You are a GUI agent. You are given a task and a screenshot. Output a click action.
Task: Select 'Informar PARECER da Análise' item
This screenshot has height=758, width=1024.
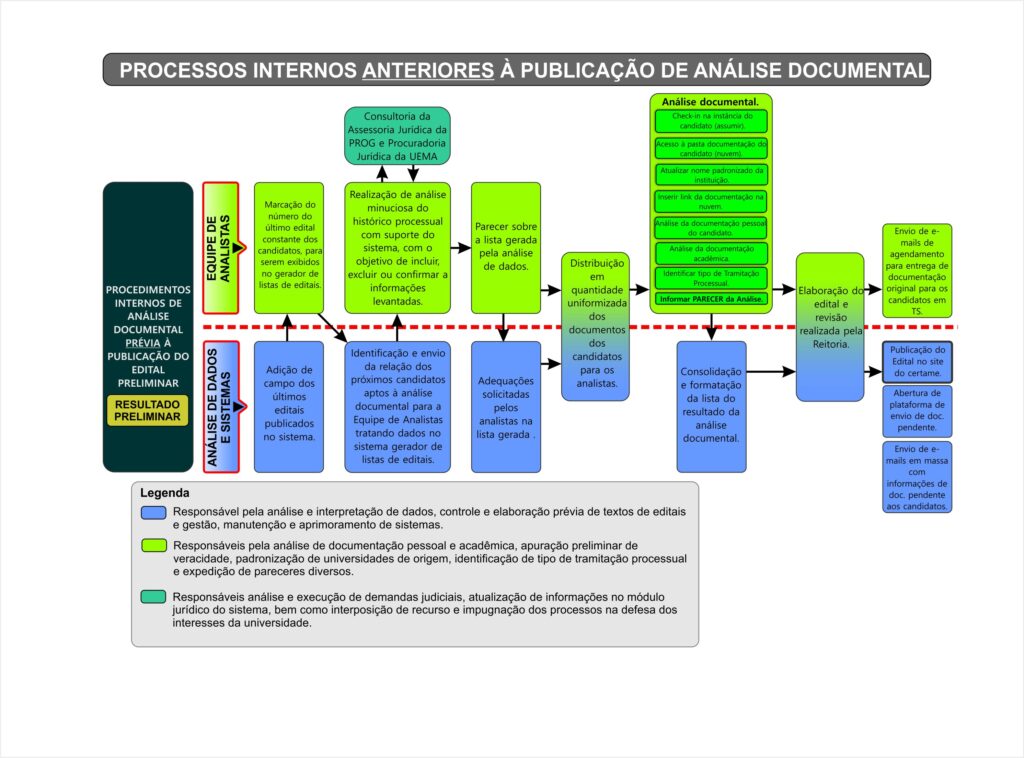pyautogui.click(x=710, y=298)
